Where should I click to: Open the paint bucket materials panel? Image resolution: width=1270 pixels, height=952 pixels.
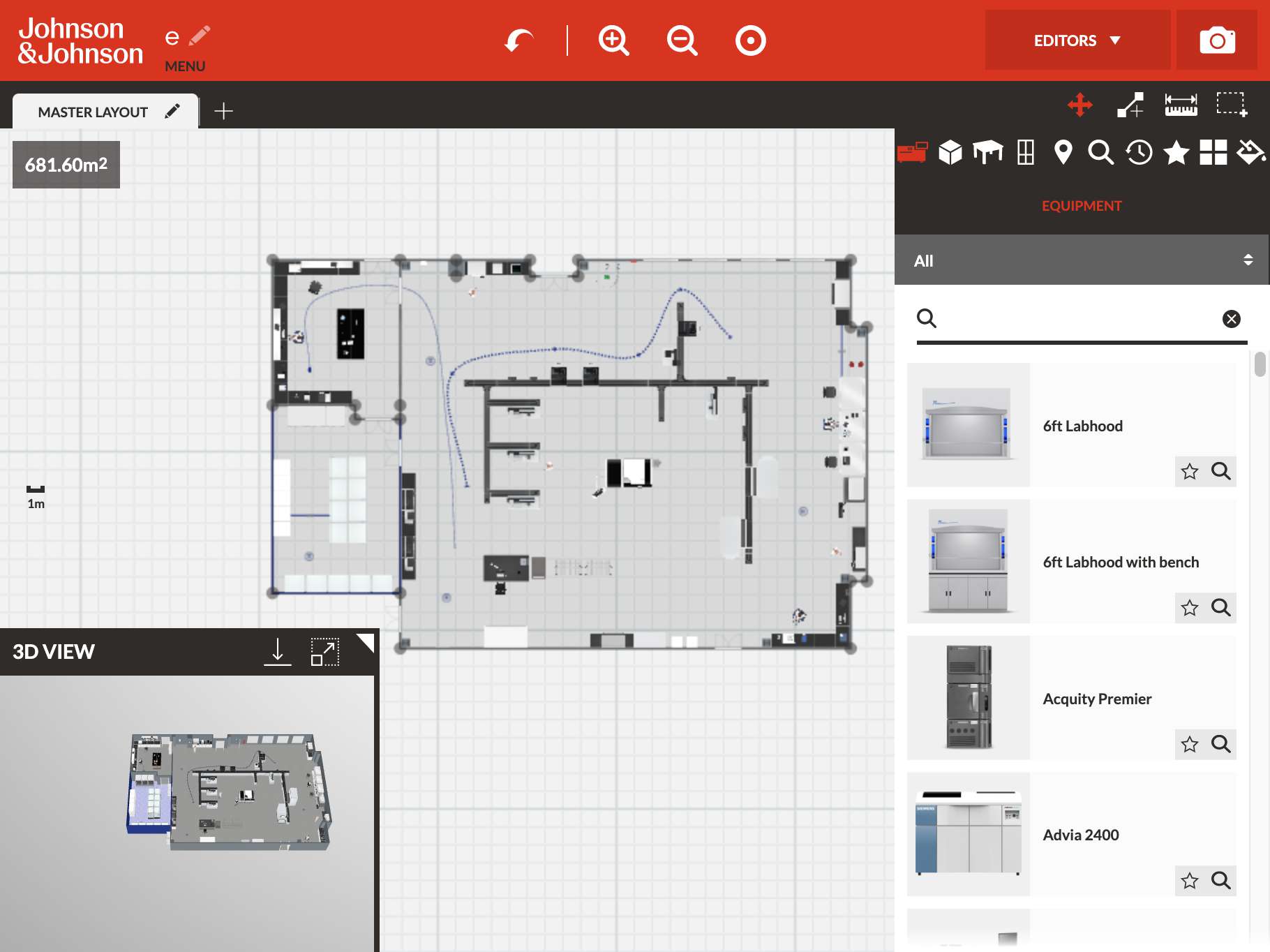point(1251,151)
